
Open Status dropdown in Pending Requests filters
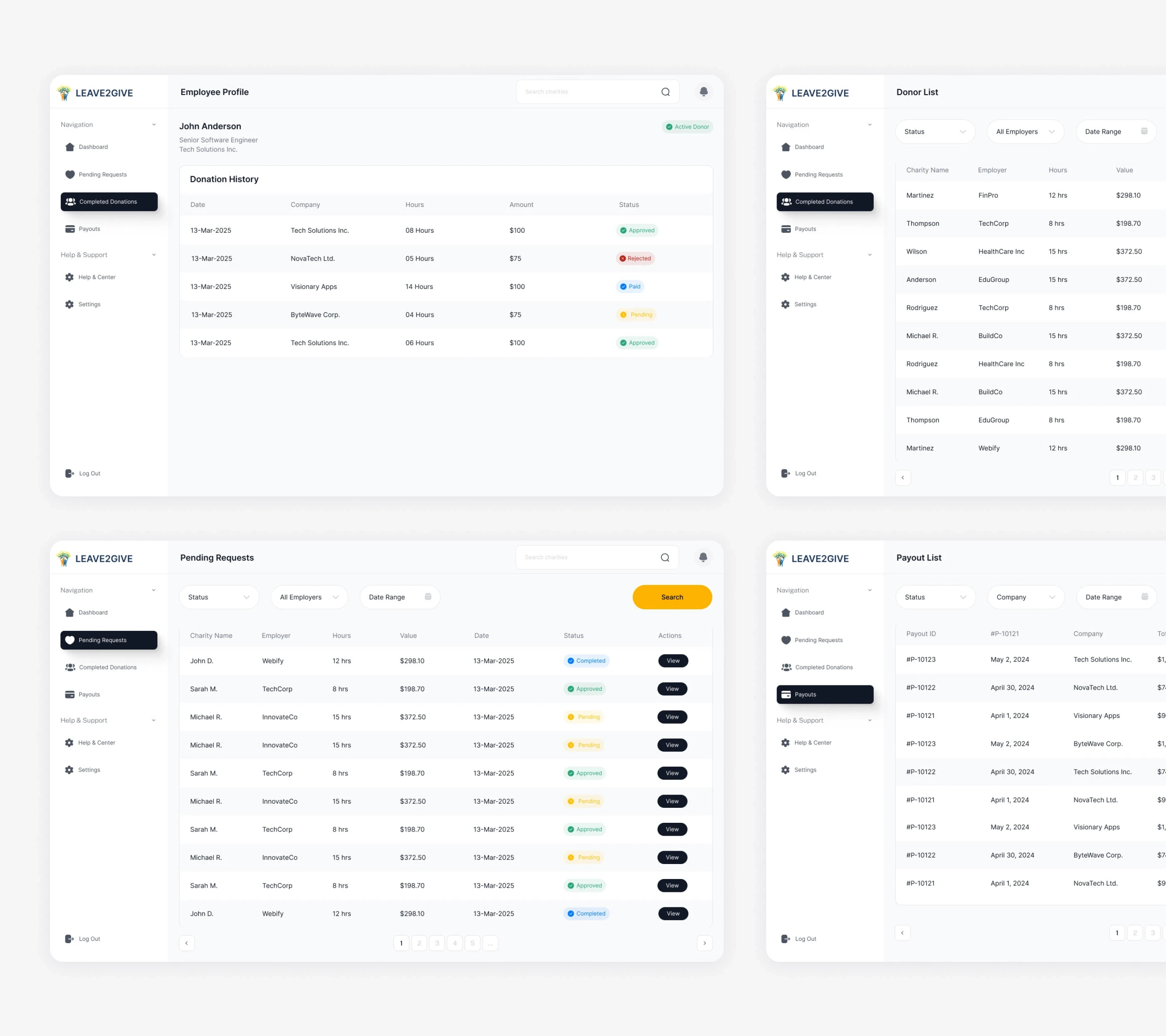[219, 597]
